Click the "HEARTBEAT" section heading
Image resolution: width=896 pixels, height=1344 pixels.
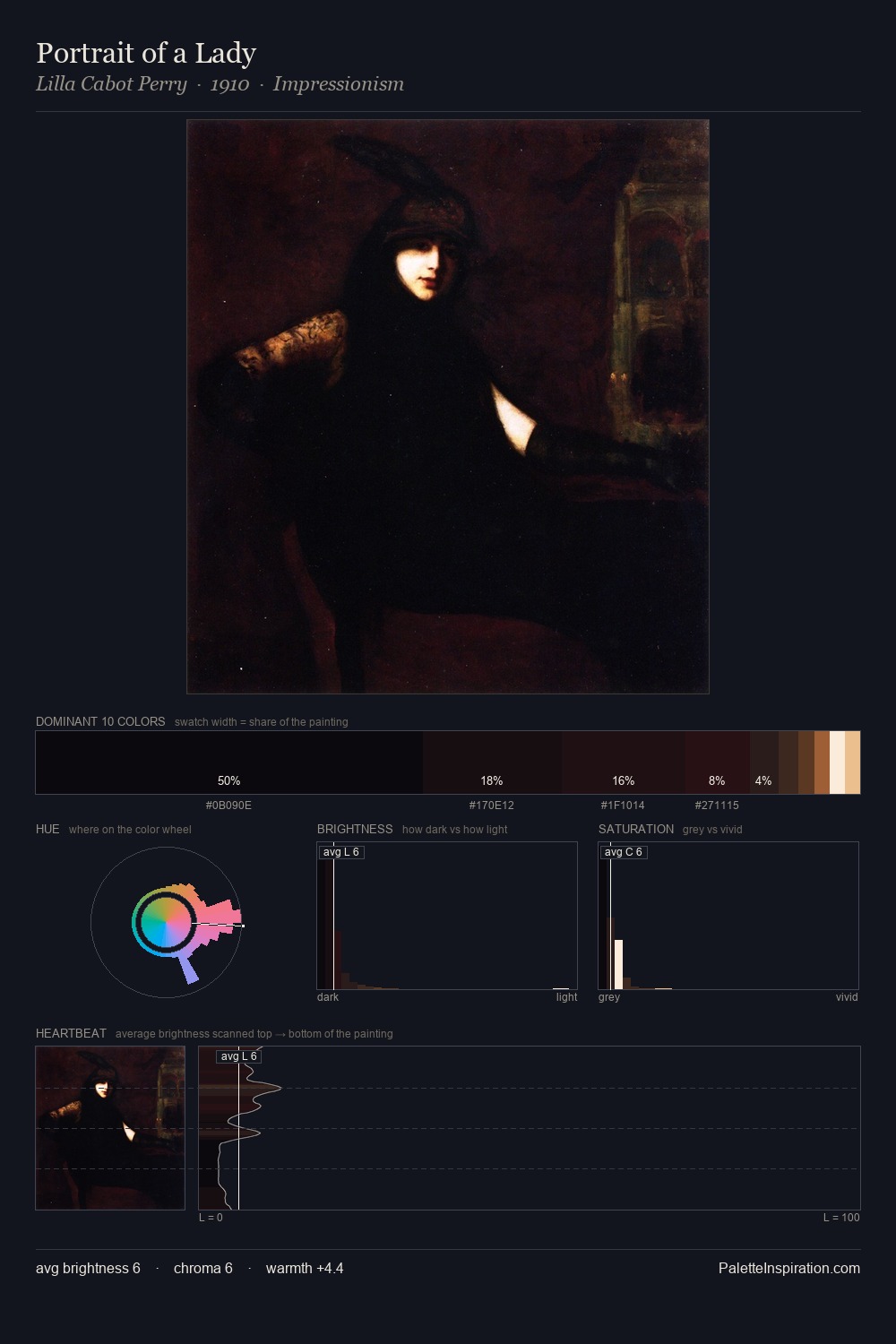pos(71,1033)
